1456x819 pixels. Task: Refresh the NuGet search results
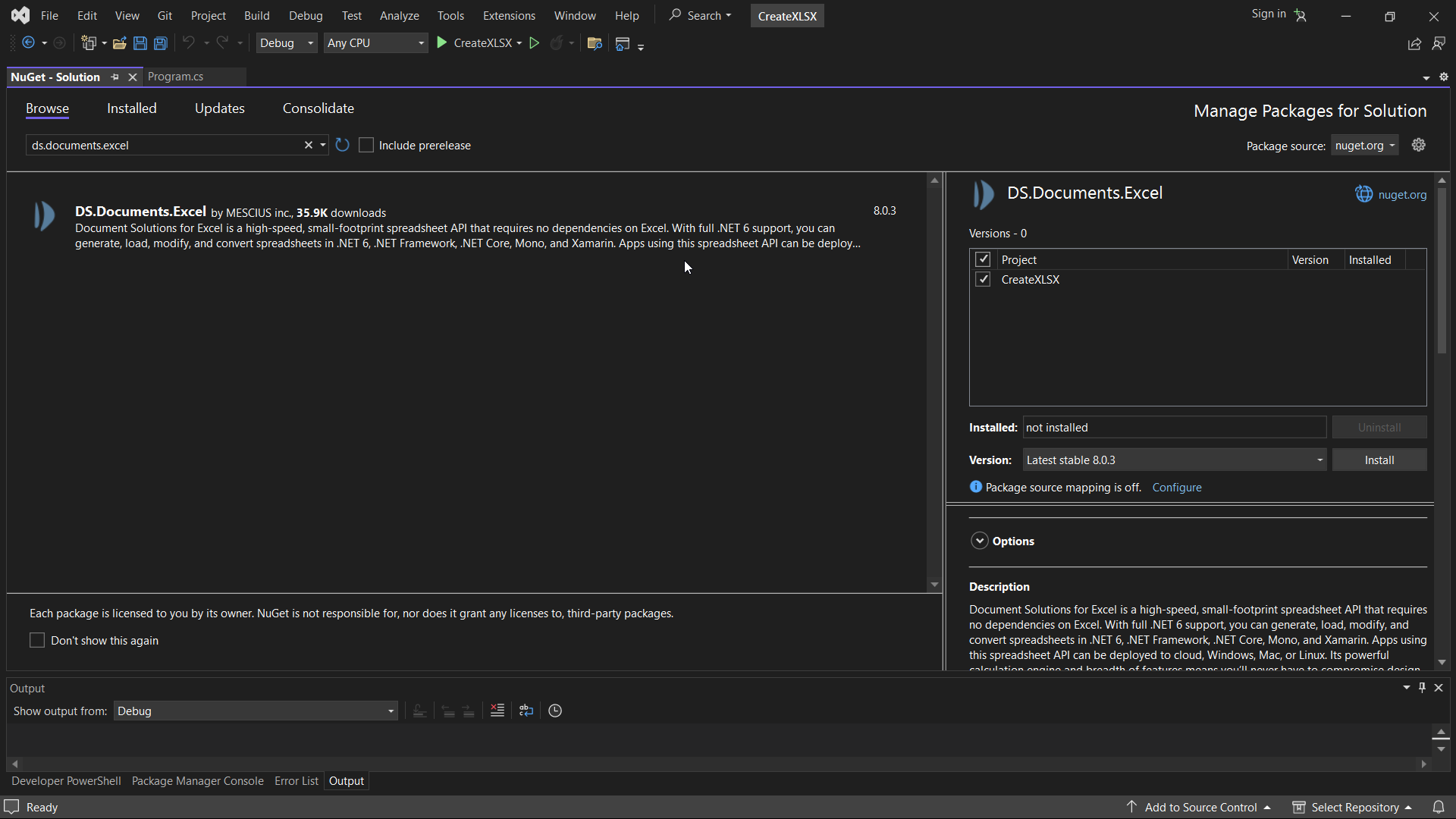click(343, 145)
